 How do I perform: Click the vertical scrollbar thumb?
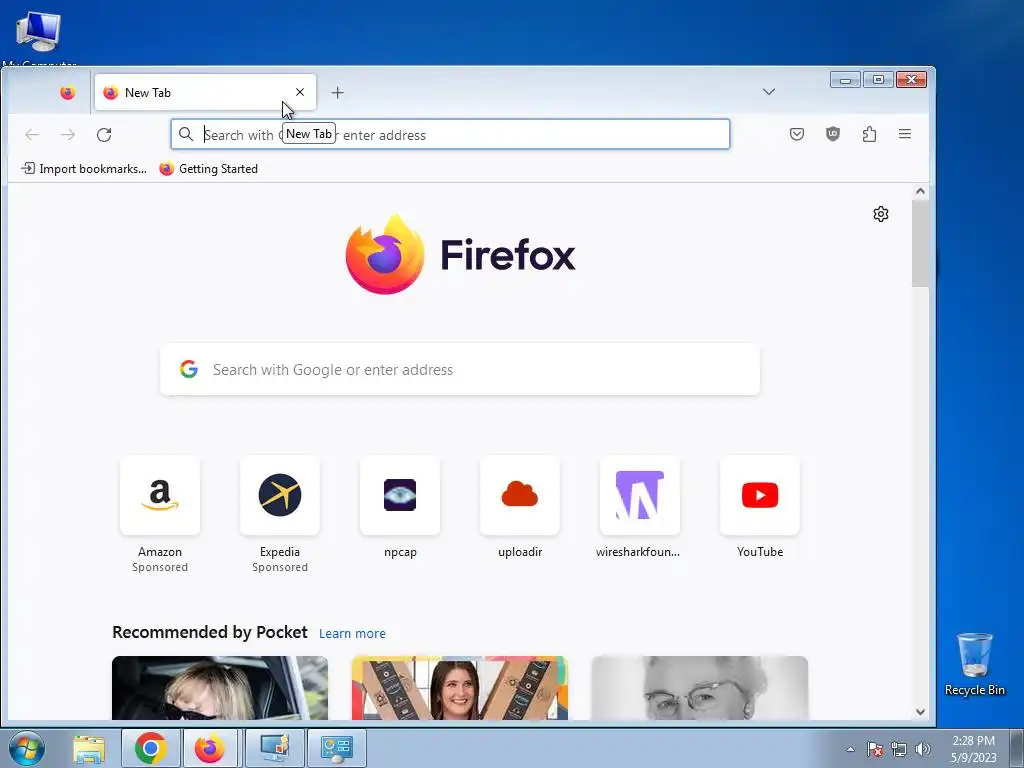(x=920, y=243)
